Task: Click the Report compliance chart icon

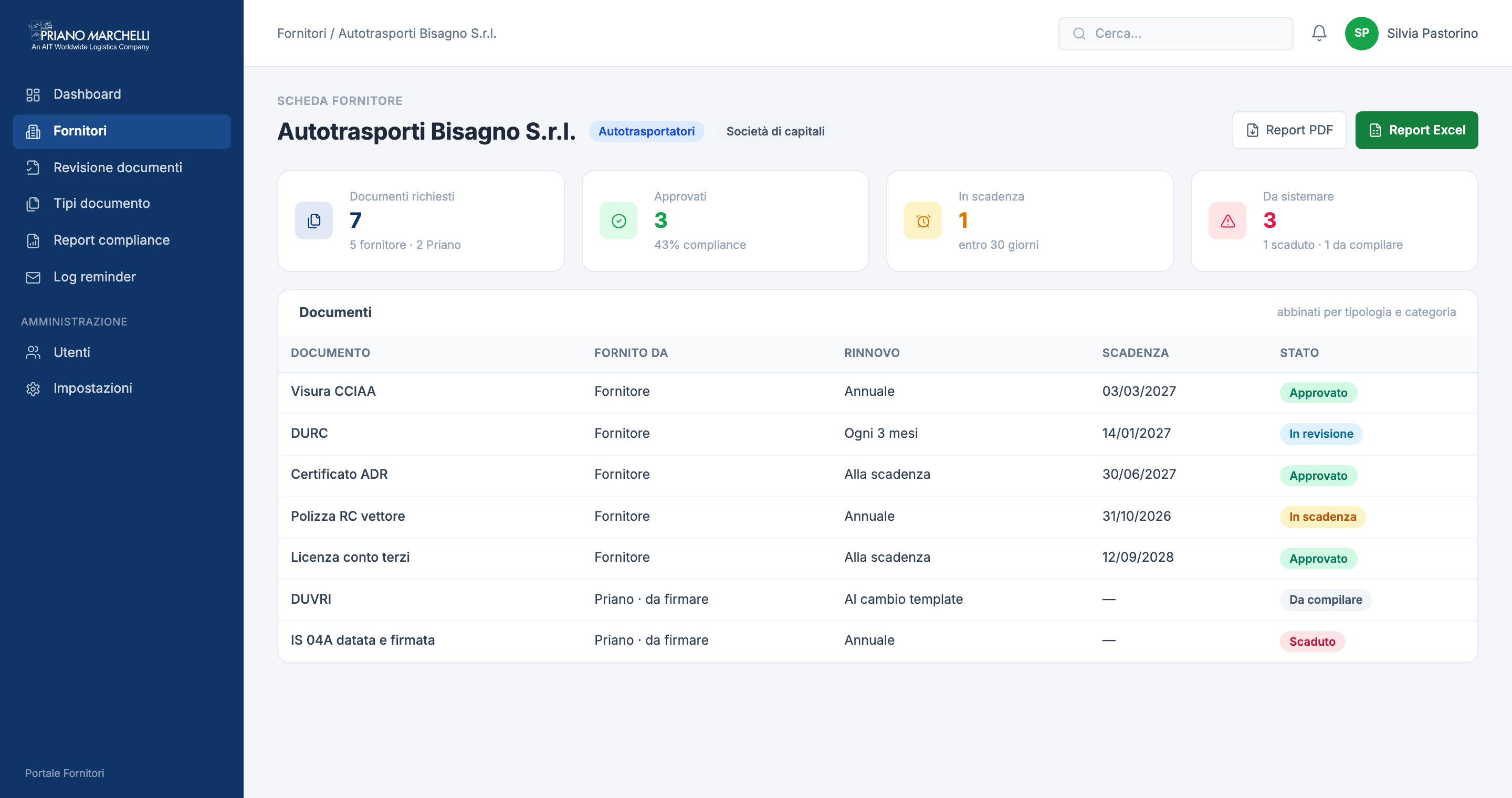Action: (33, 240)
